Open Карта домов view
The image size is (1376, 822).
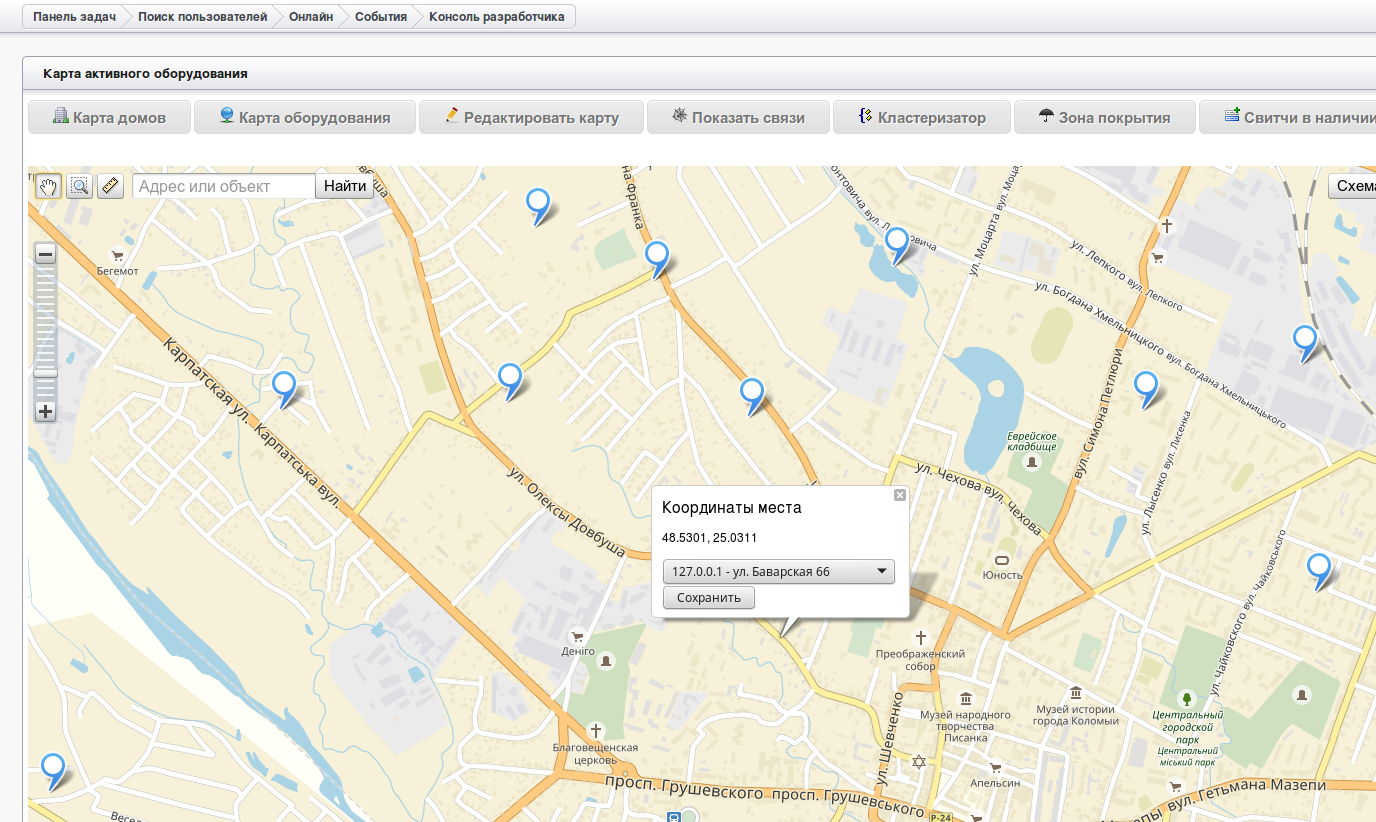coord(109,117)
